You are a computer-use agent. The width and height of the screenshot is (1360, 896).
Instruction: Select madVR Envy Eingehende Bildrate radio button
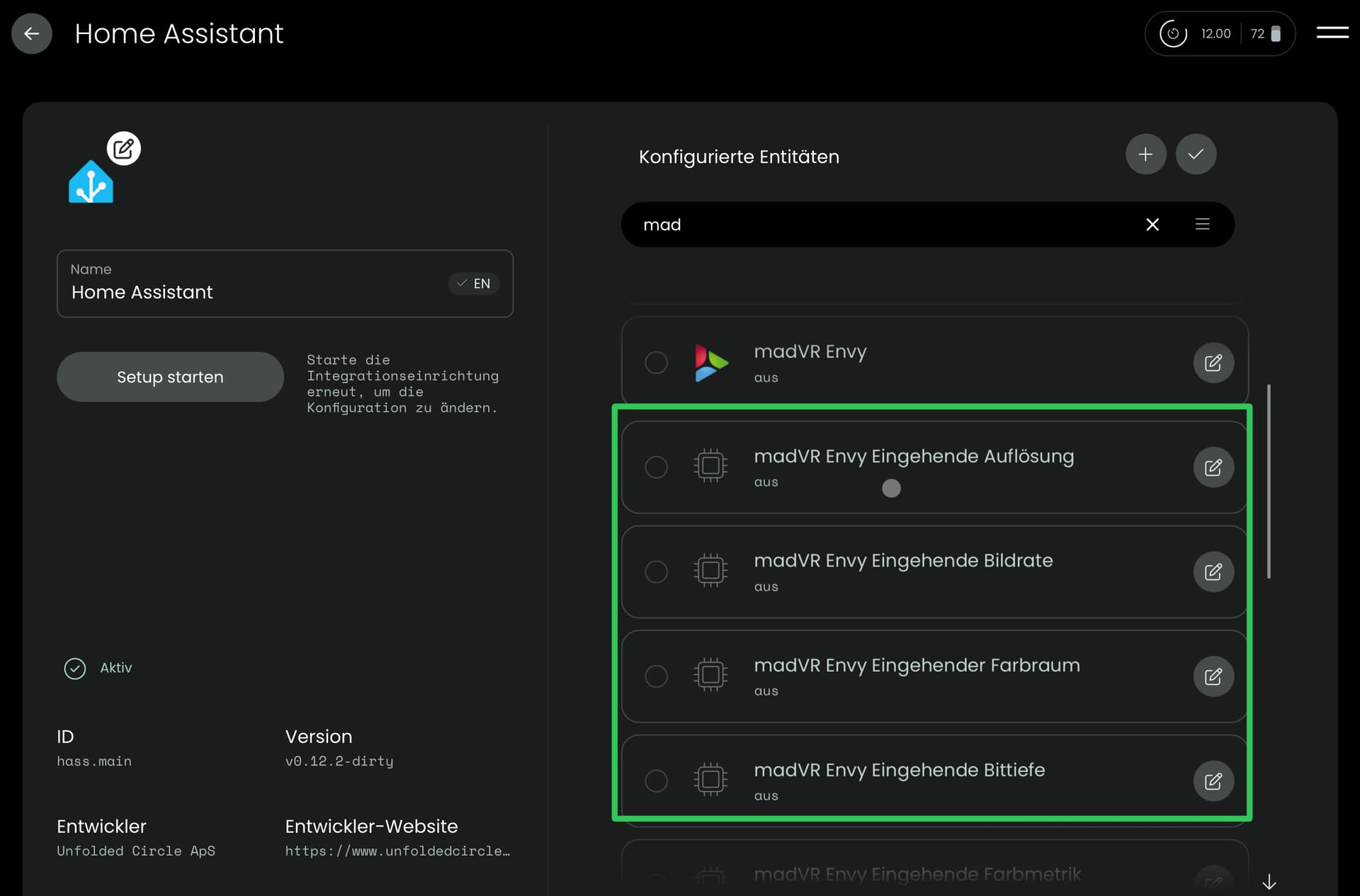tap(656, 572)
